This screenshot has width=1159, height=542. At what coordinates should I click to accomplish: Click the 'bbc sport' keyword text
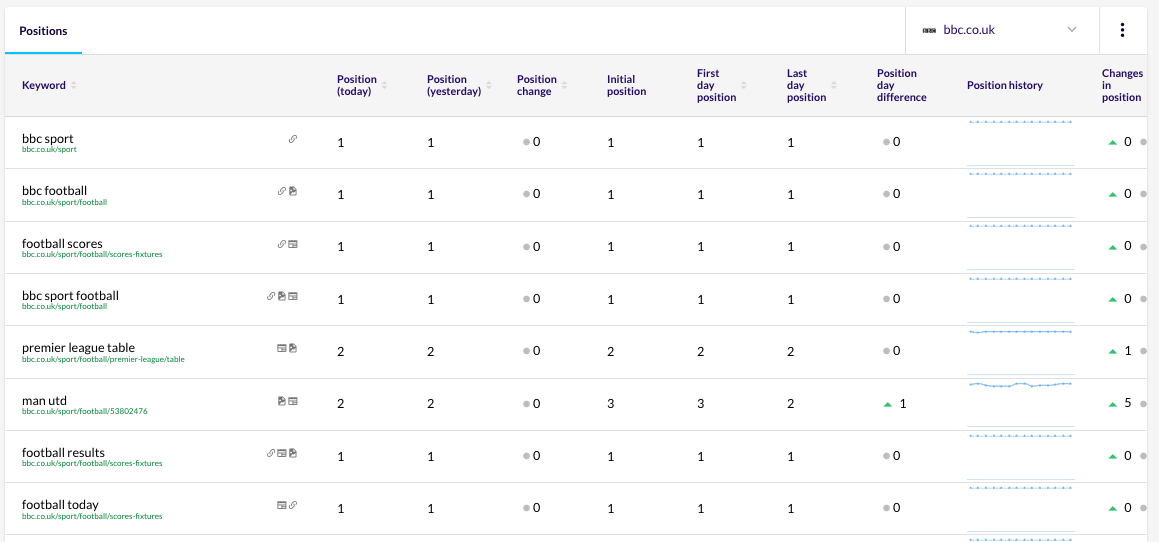click(x=47, y=138)
